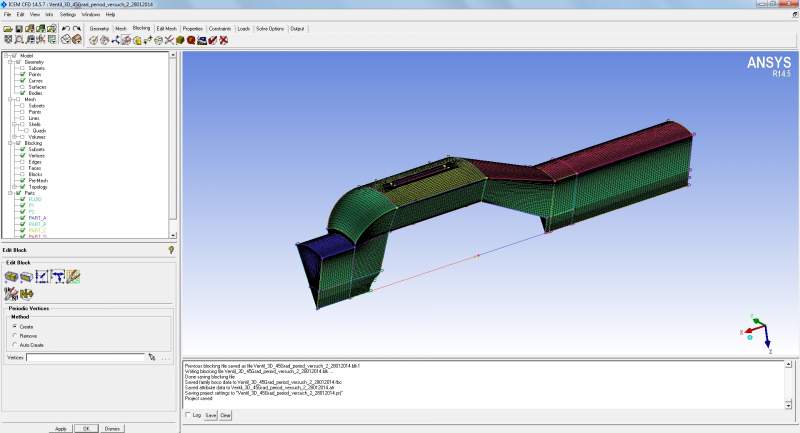
Task: Switch to the Solve Options tab
Action: (x=270, y=29)
